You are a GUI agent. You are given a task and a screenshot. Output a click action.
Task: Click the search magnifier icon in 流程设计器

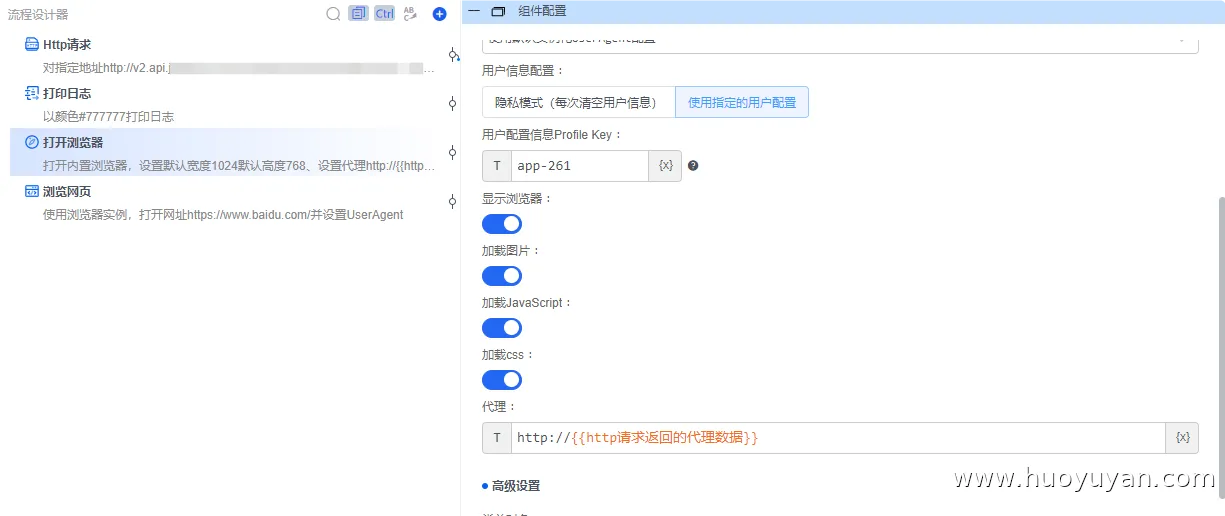click(x=334, y=14)
